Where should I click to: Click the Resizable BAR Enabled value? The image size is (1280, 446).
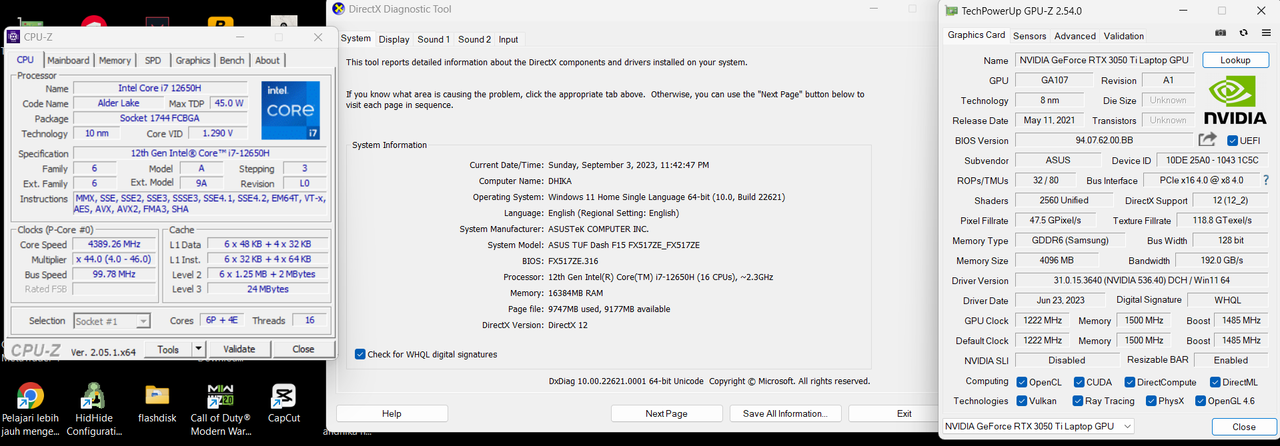point(1230,360)
